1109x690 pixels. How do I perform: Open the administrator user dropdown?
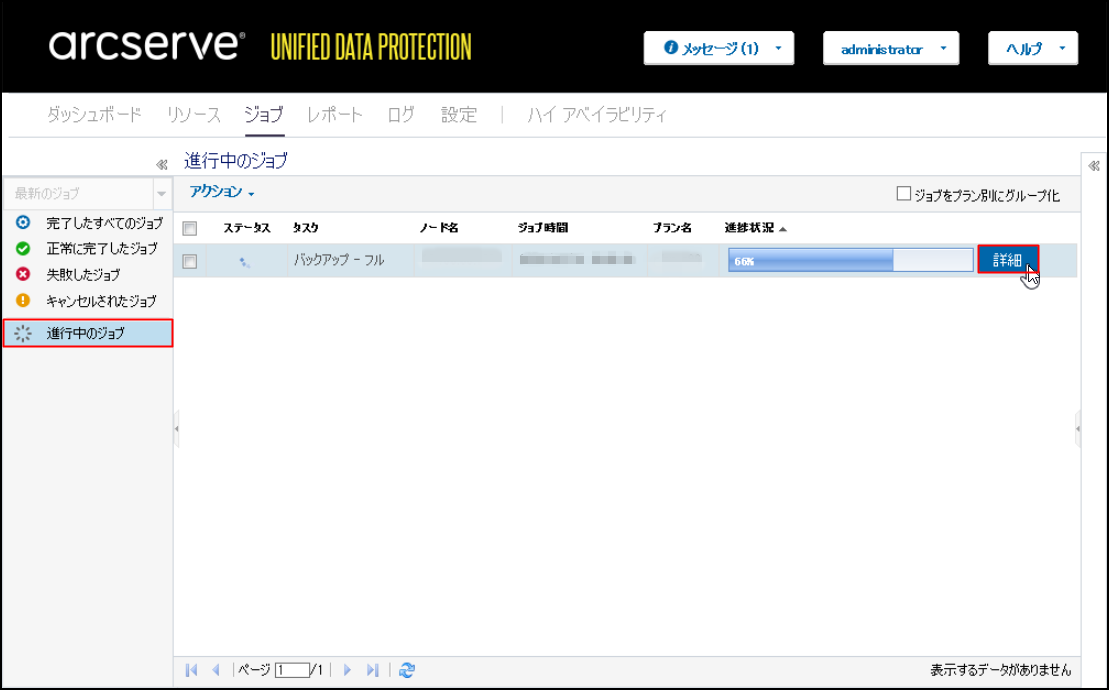(890, 48)
